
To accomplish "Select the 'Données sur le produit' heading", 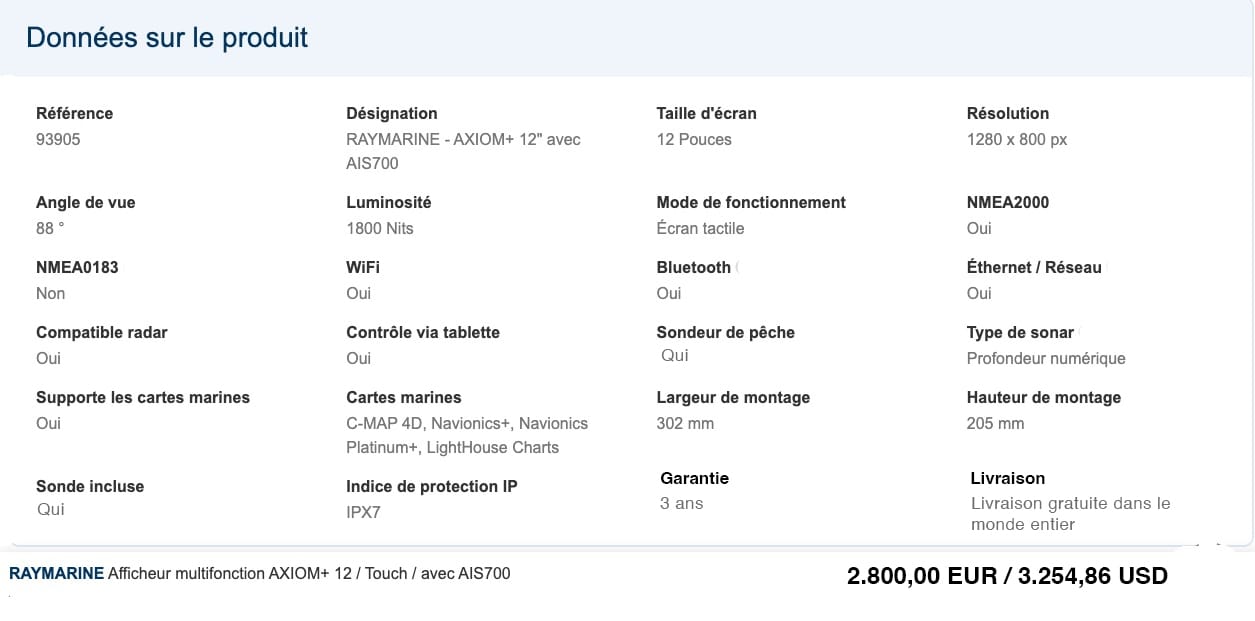I will coord(167,38).
